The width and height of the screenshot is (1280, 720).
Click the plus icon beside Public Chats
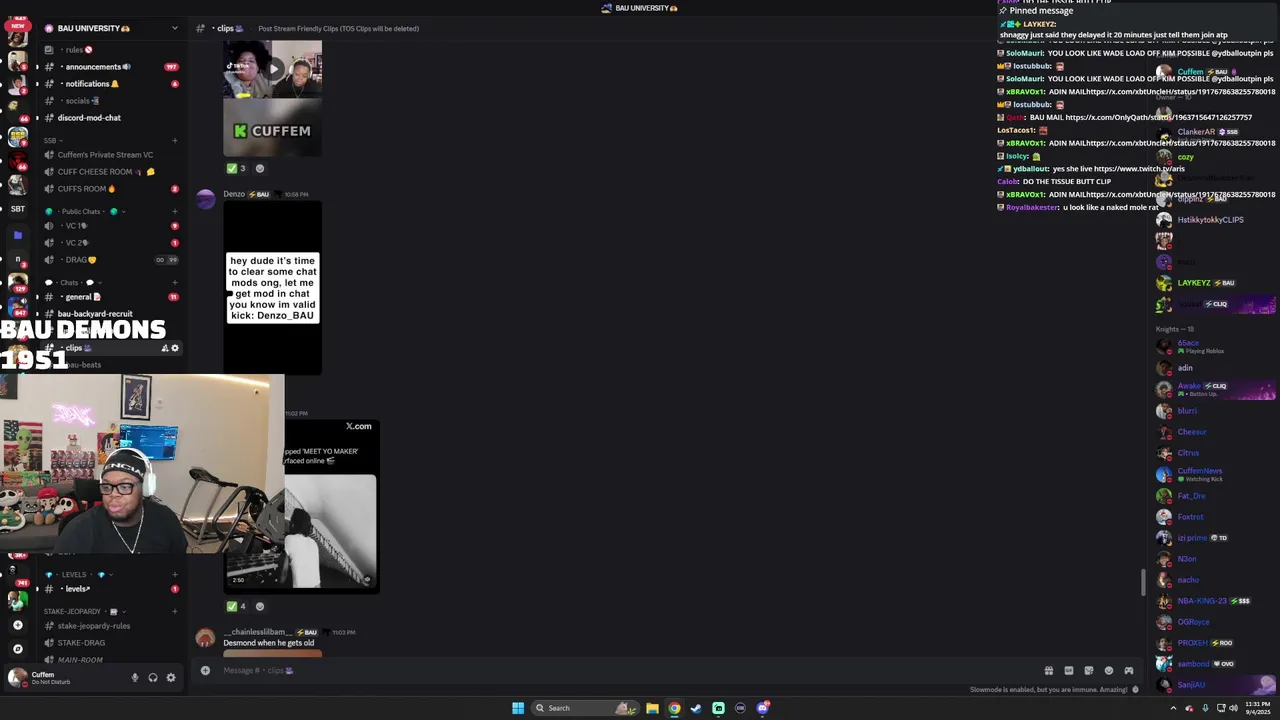coord(174,212)
